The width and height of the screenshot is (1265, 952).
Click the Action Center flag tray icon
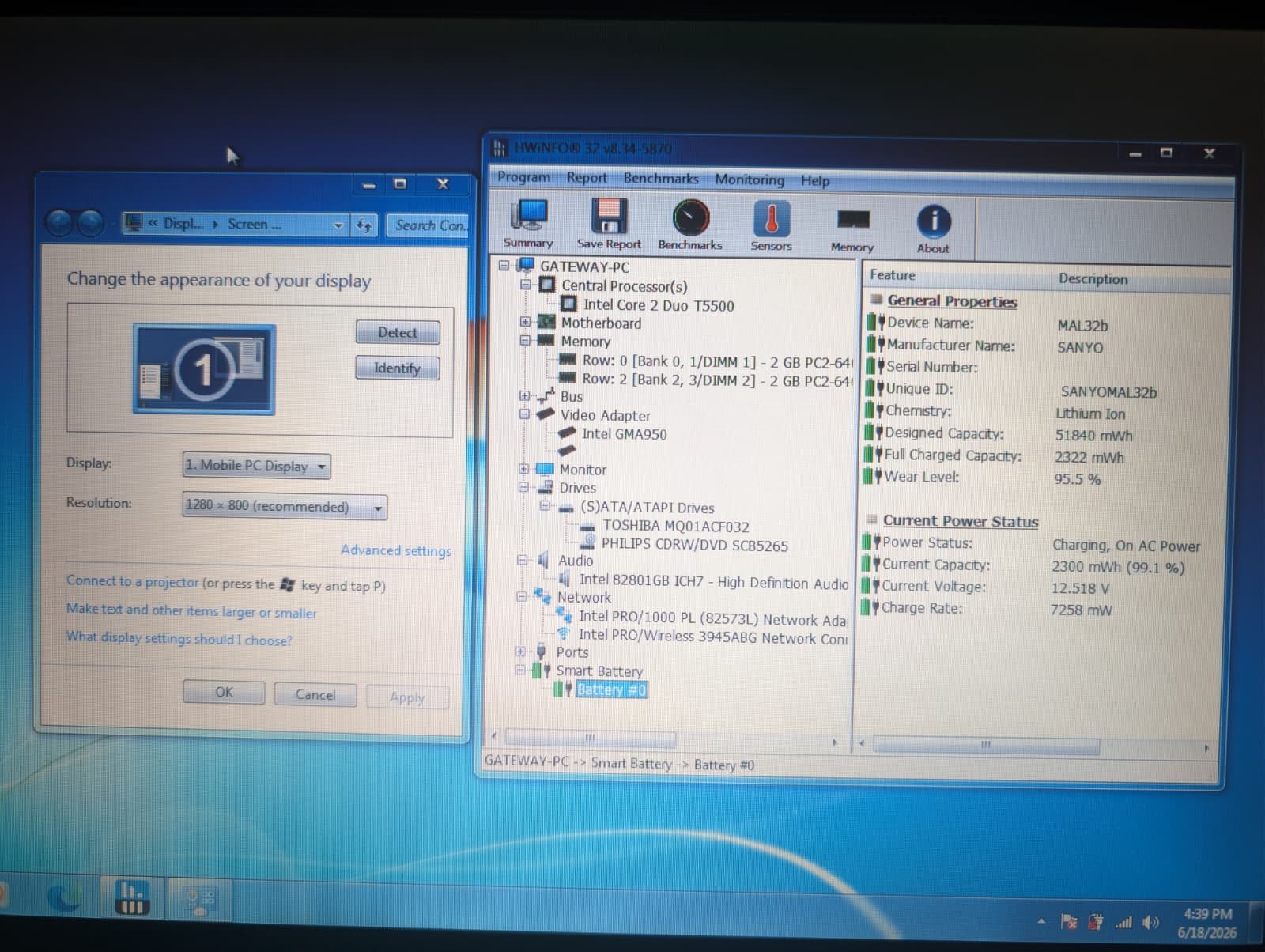1069,922
